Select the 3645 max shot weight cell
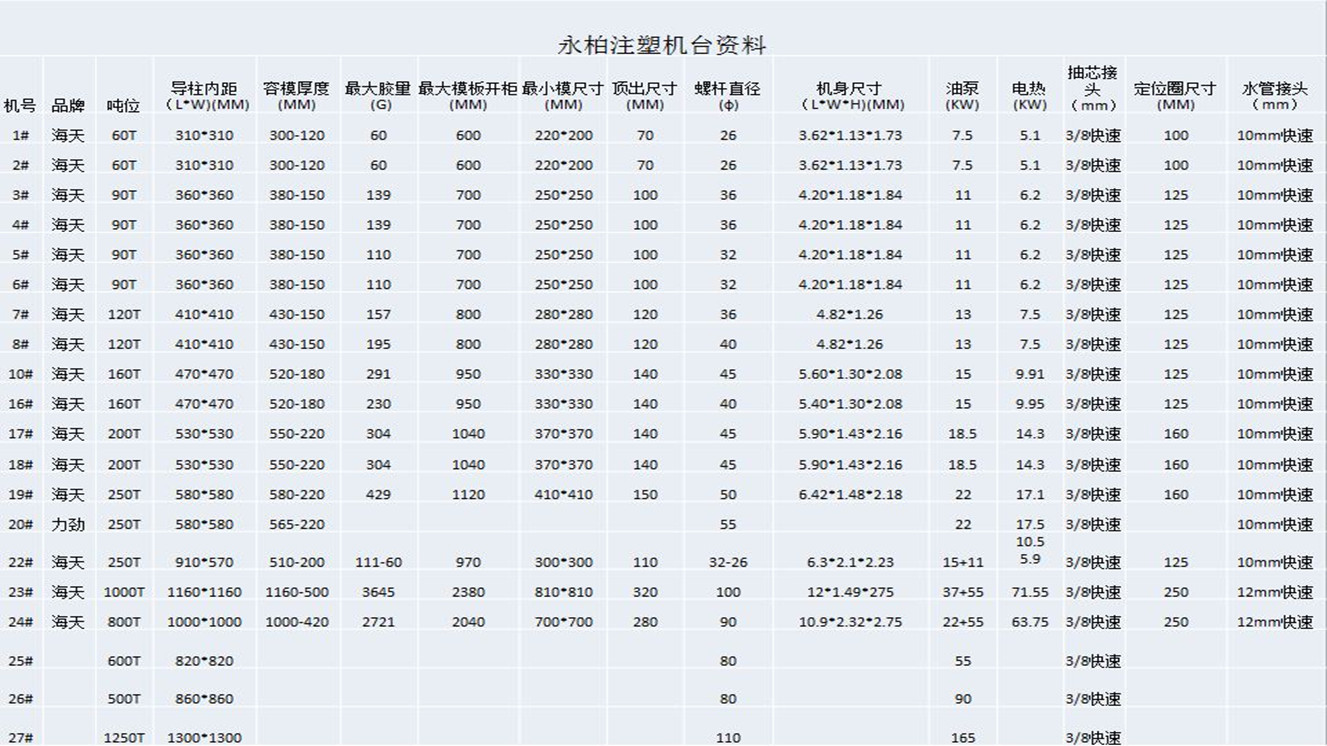Image resolution: width=1327 pixels, height=746 pixels. [x=378, y=592]
